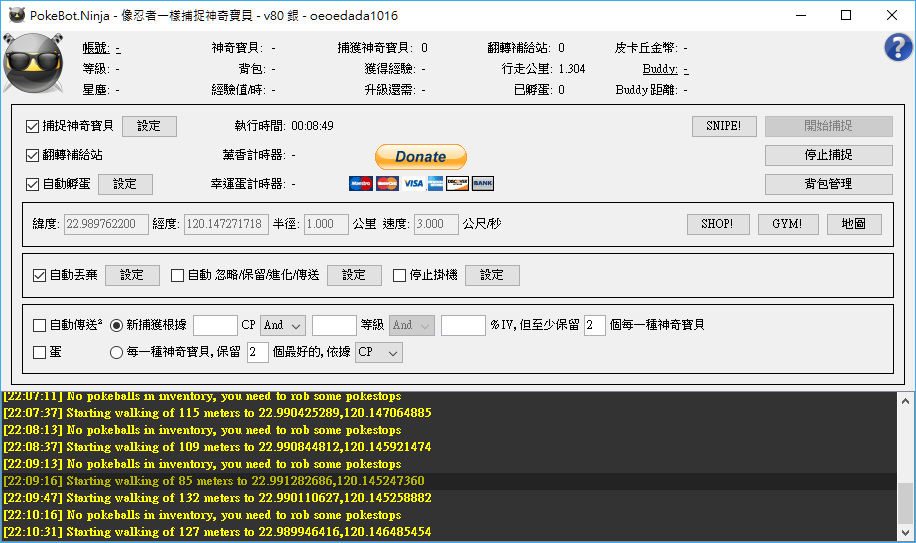Click the PokeBot title bar app icon
This screenshot has height=543, width=916.
click(x=17, y=15)
